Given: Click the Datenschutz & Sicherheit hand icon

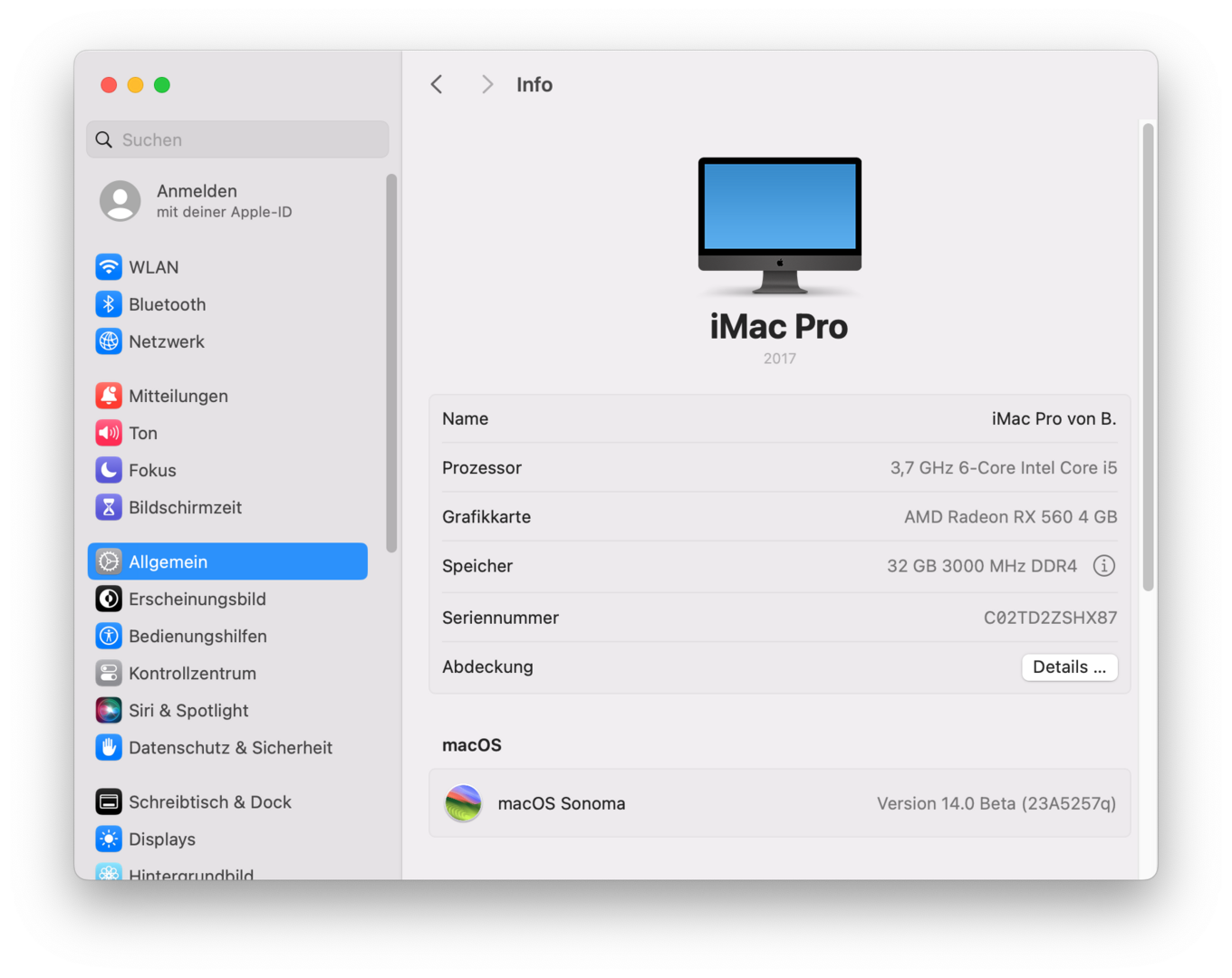Looking at the screenshot, I should (109, 747).
